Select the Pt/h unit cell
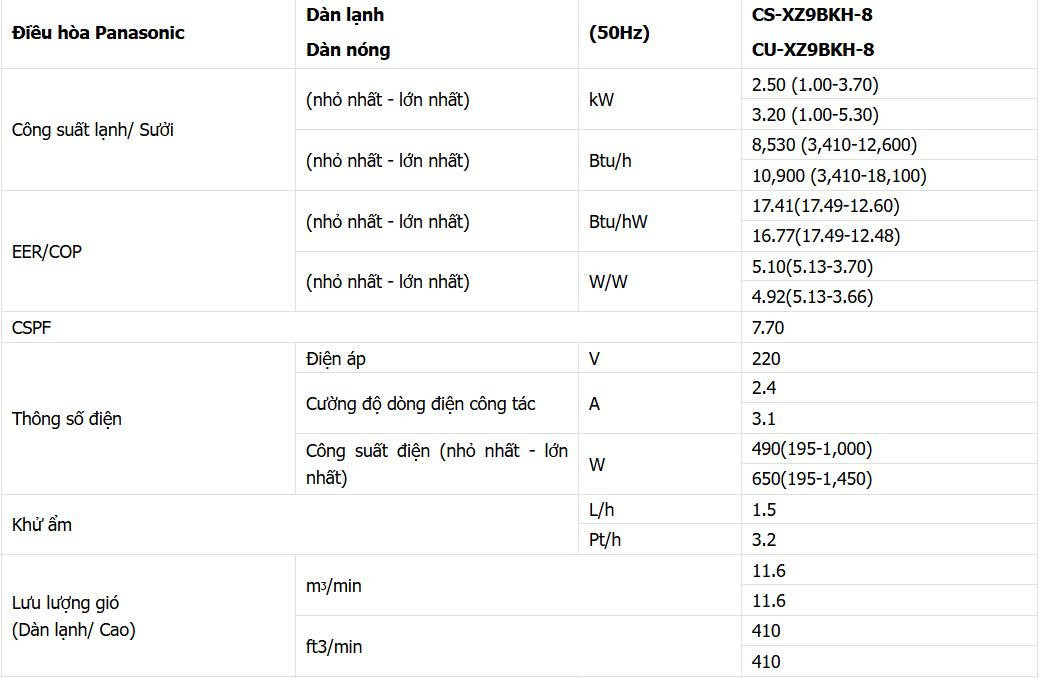1040x678 pixels. (605, 539)
